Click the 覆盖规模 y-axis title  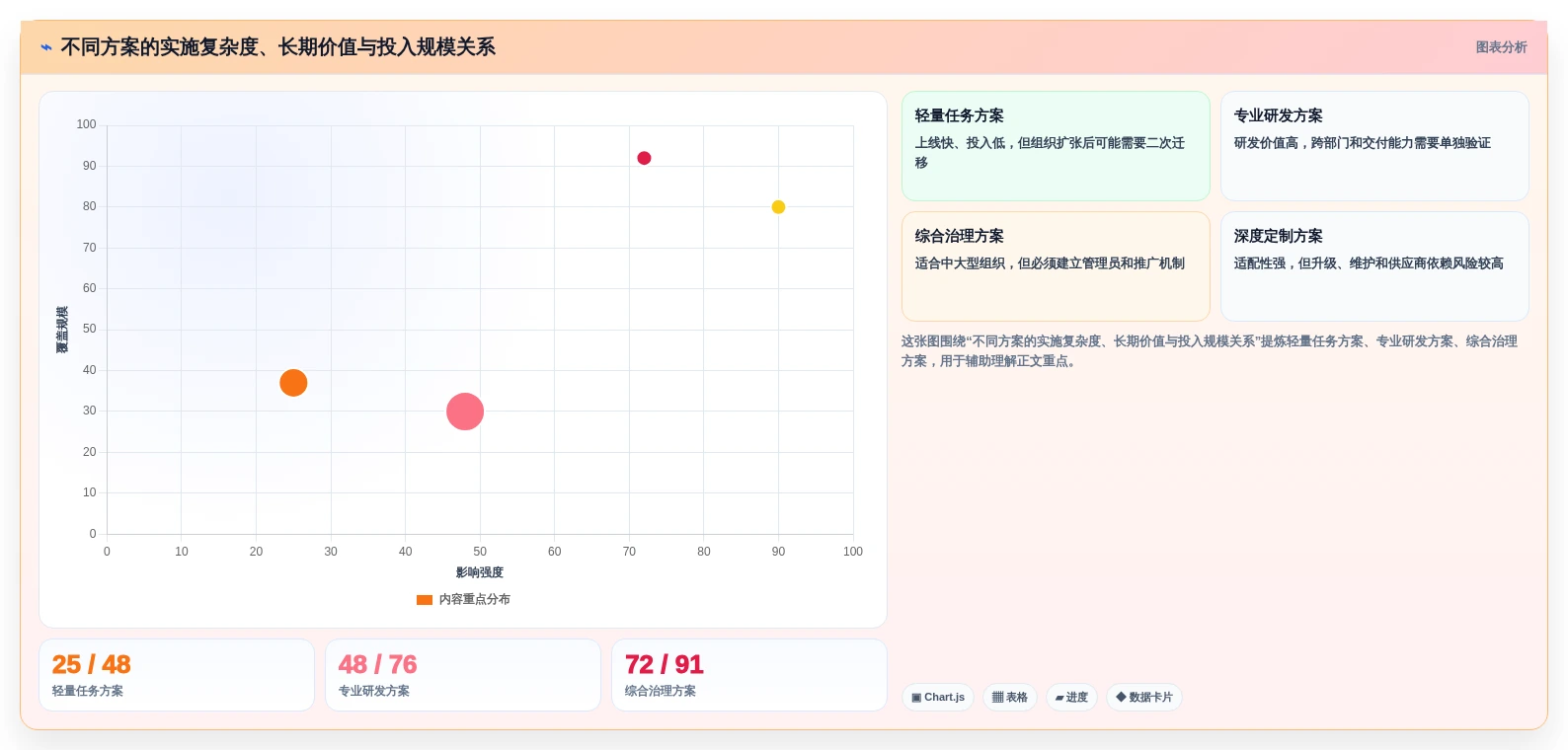point(62,330)
